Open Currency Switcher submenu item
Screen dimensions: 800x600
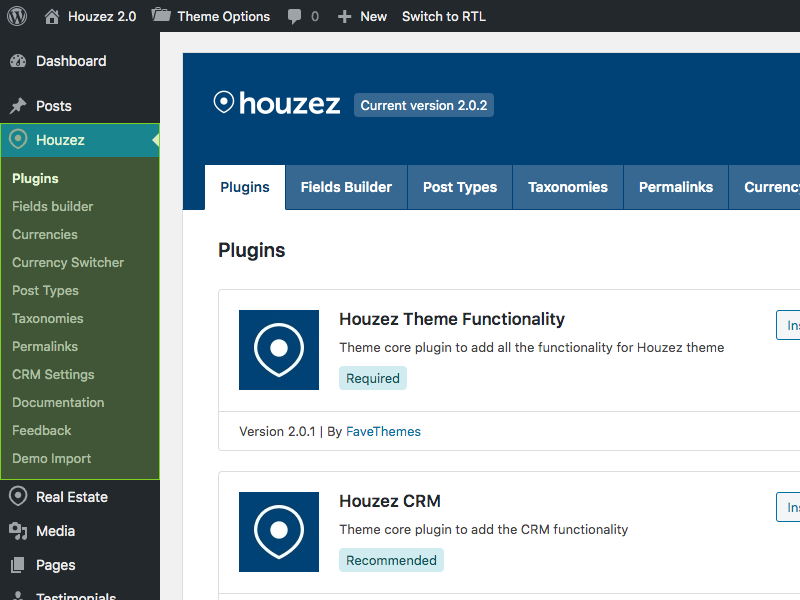tap(68, 262)
